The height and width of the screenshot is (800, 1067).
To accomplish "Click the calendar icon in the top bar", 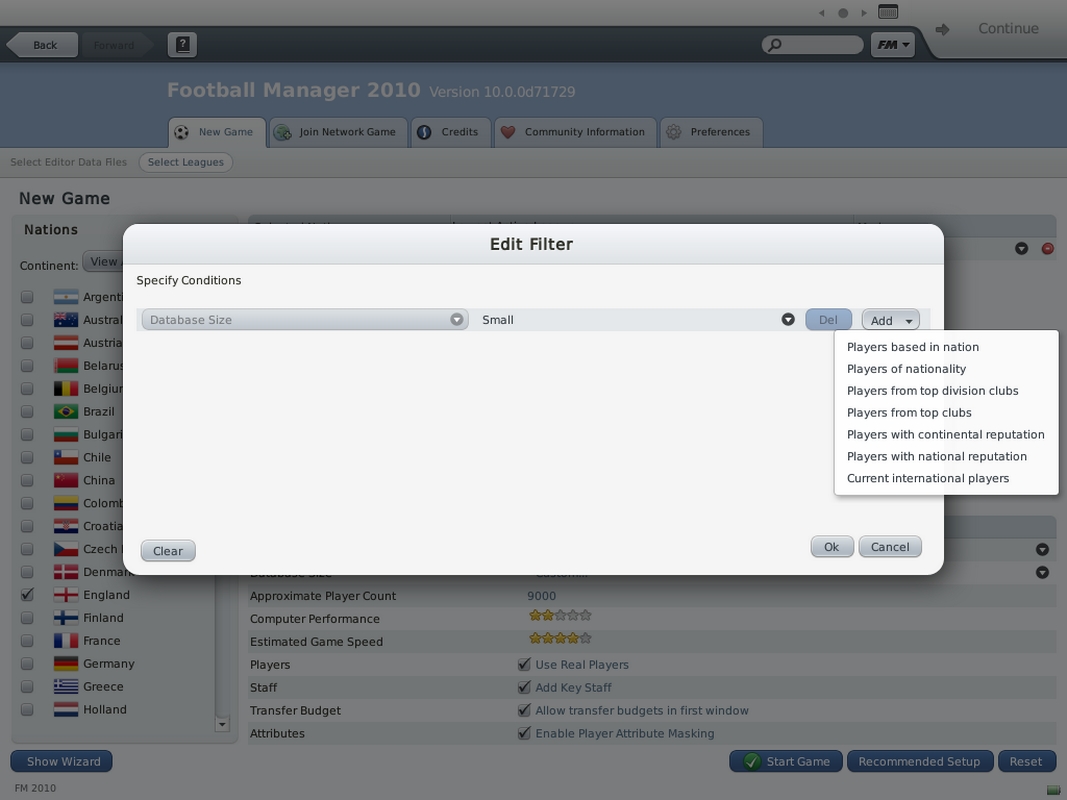I will [x=887, y=12].
